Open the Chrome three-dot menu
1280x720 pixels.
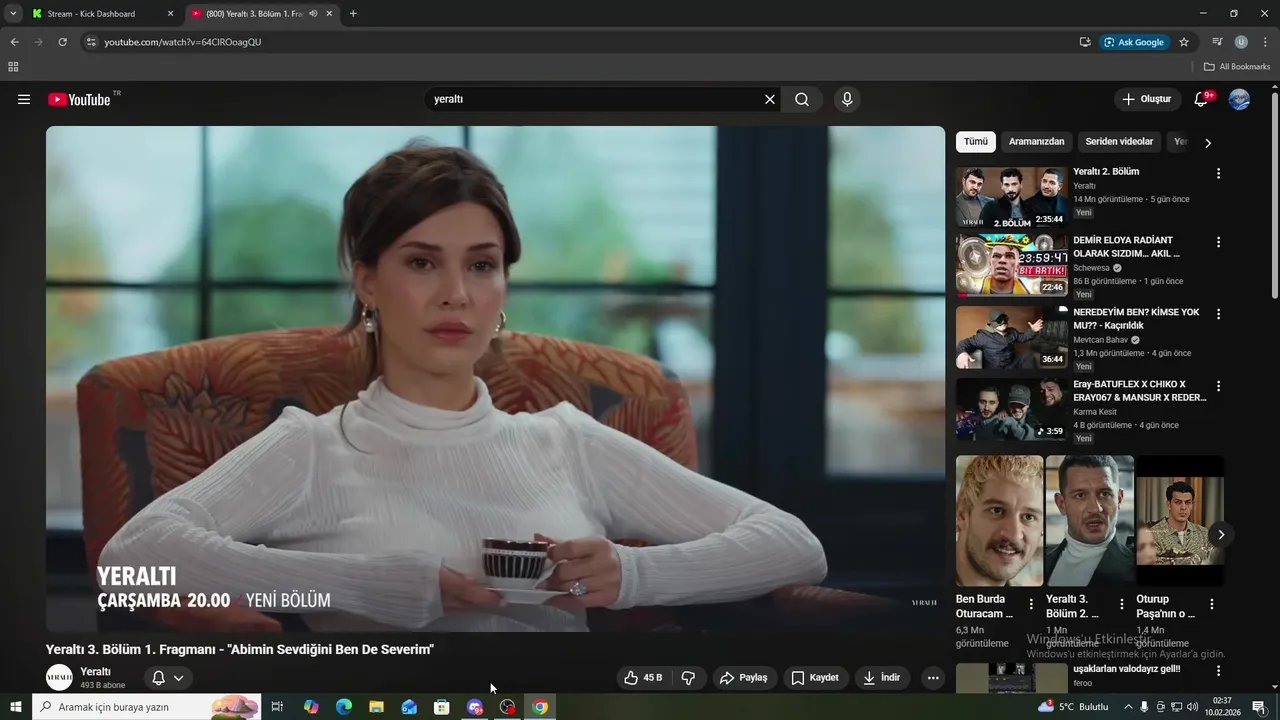point(1266,42)
